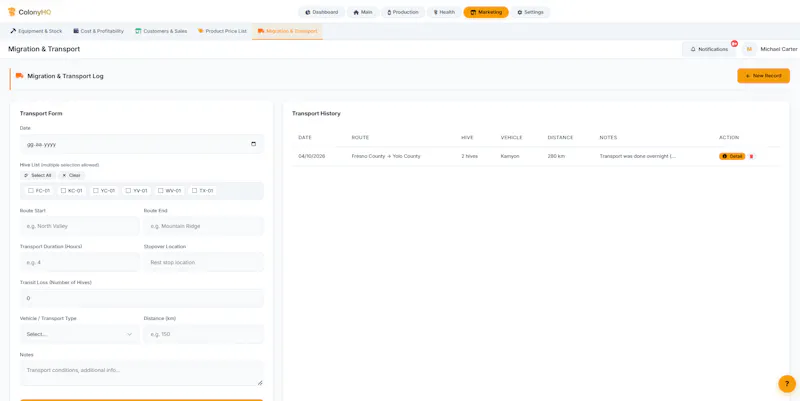
Task: Focus the Date input field
Action: tap(142, 144)
